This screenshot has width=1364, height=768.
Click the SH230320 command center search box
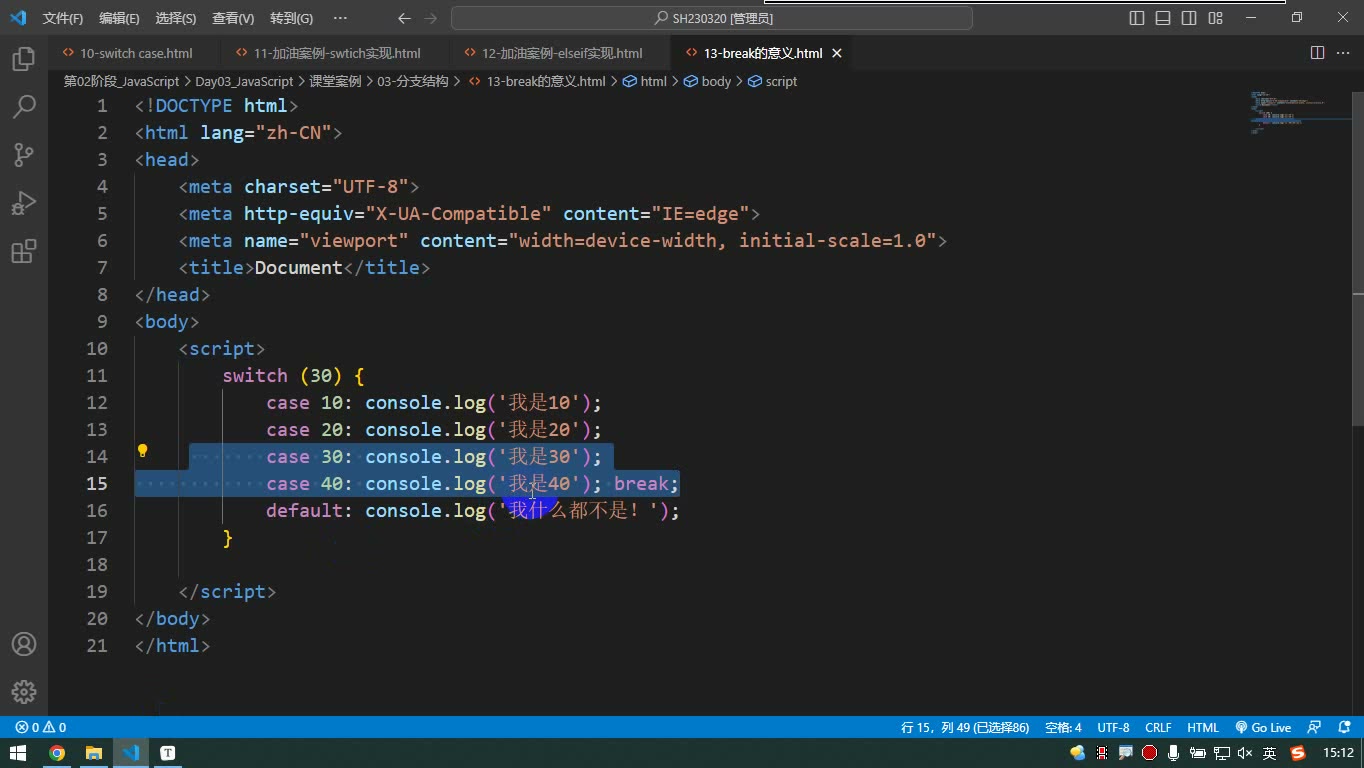pyautogui.click(x=712, y=18)
